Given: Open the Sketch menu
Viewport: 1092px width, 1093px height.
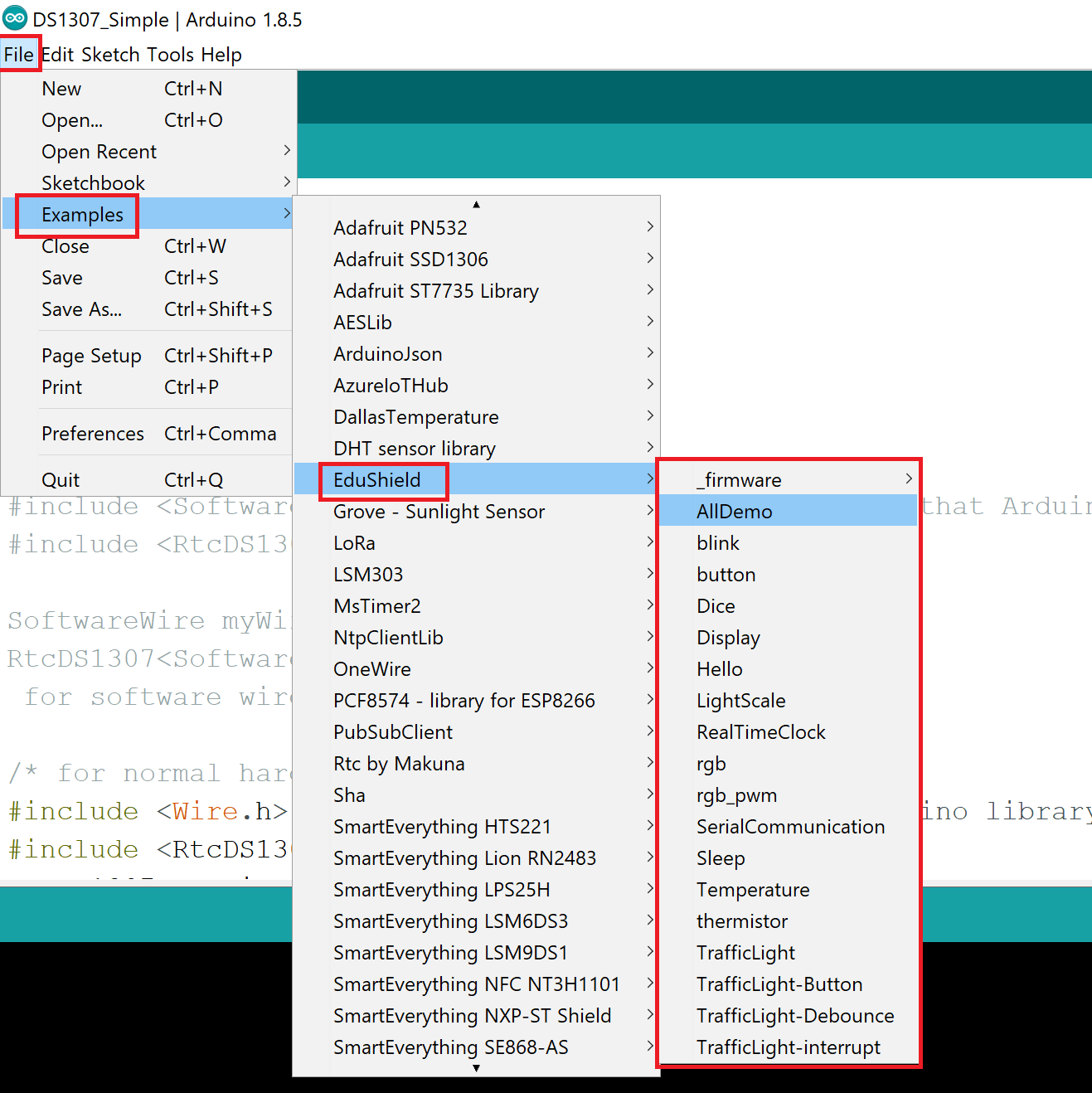Looking at the screenshot, I should [110, 55].
